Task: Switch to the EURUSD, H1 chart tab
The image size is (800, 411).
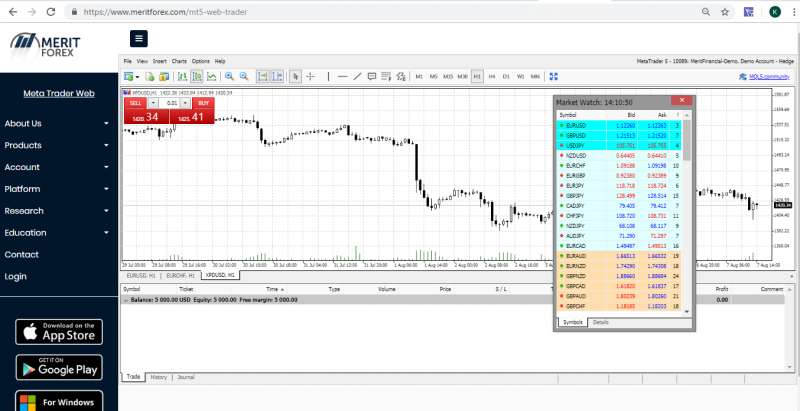Action: click(141, 275)
